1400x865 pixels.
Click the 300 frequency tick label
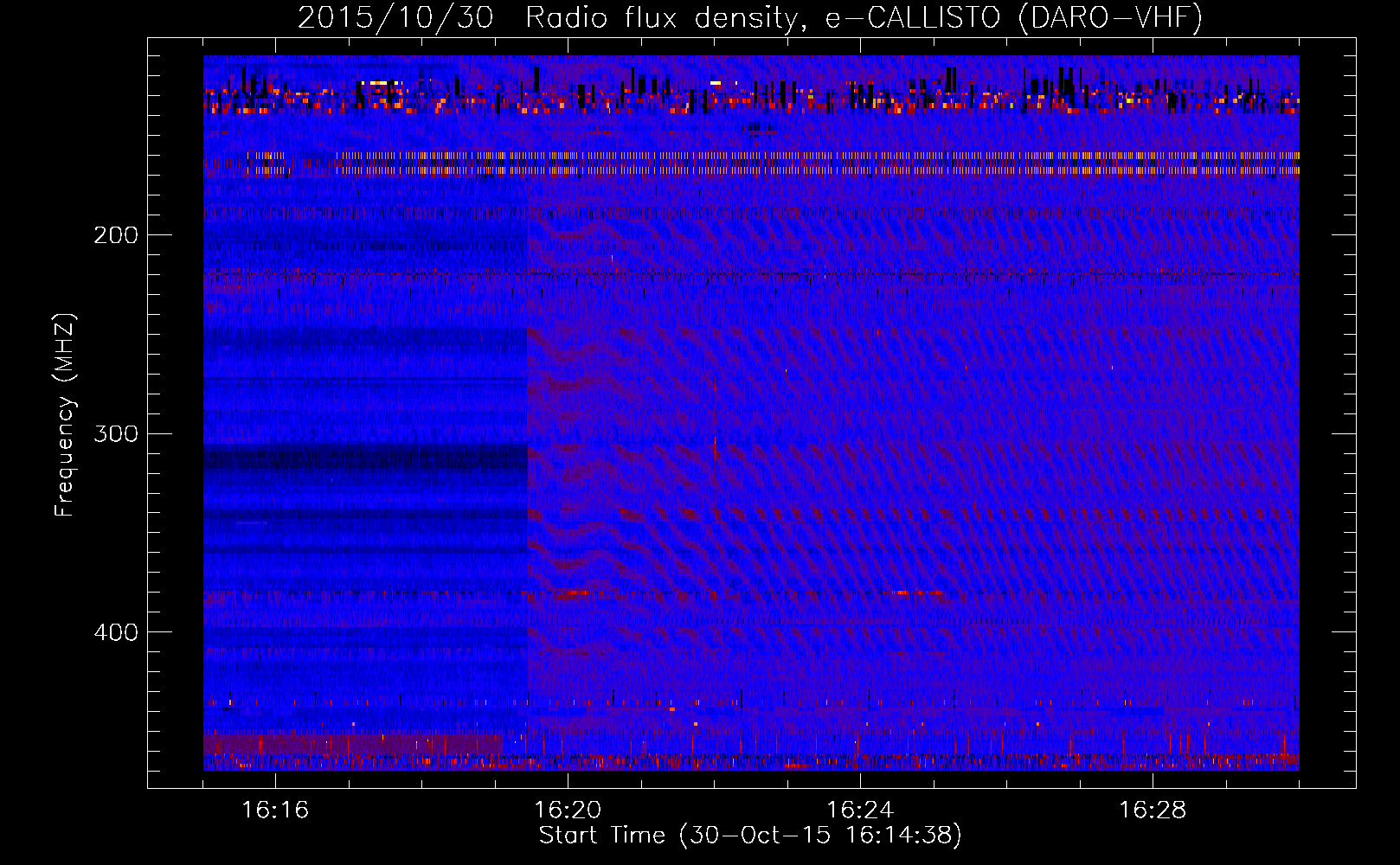coord(116,433)
